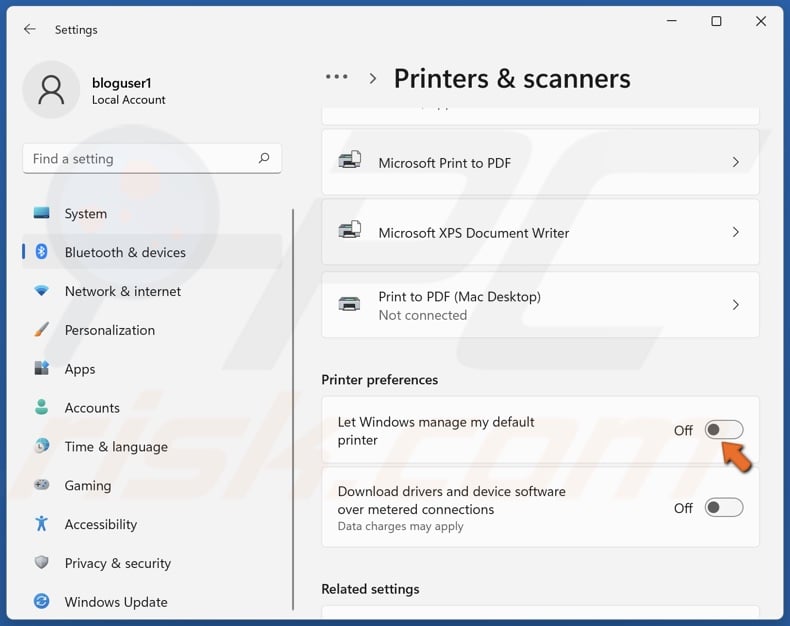Open Accessibility settings
Screen dimensions: 790x626
click(152, 524)
